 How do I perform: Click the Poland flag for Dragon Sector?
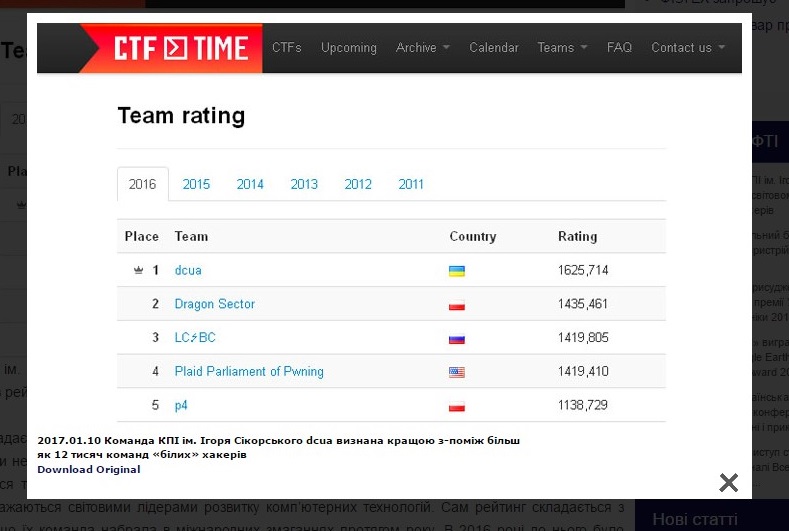(x=457, y=305)
